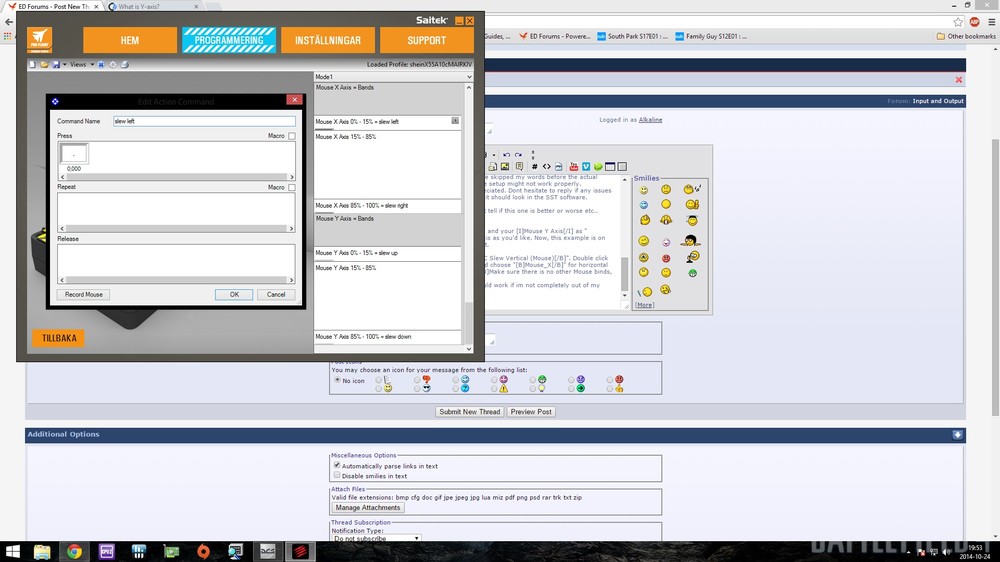Open the DCS app from the taskbar

point(268,551)
